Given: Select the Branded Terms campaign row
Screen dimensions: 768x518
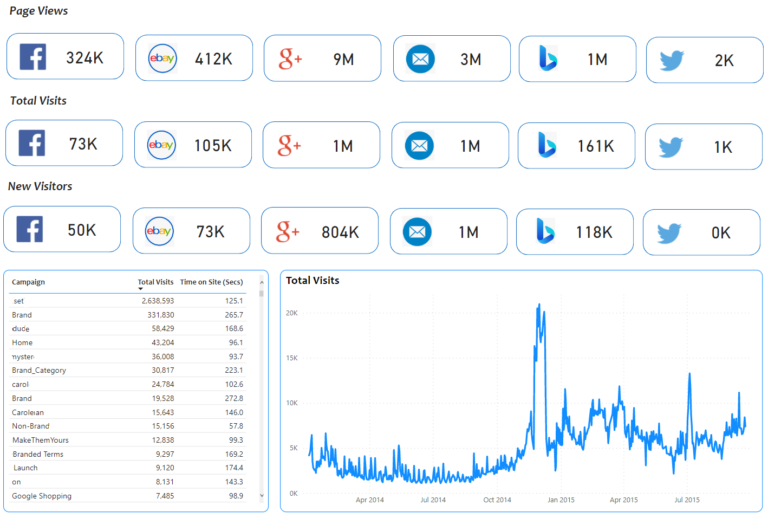Looking at the screenshot, I should click(127, 454).
